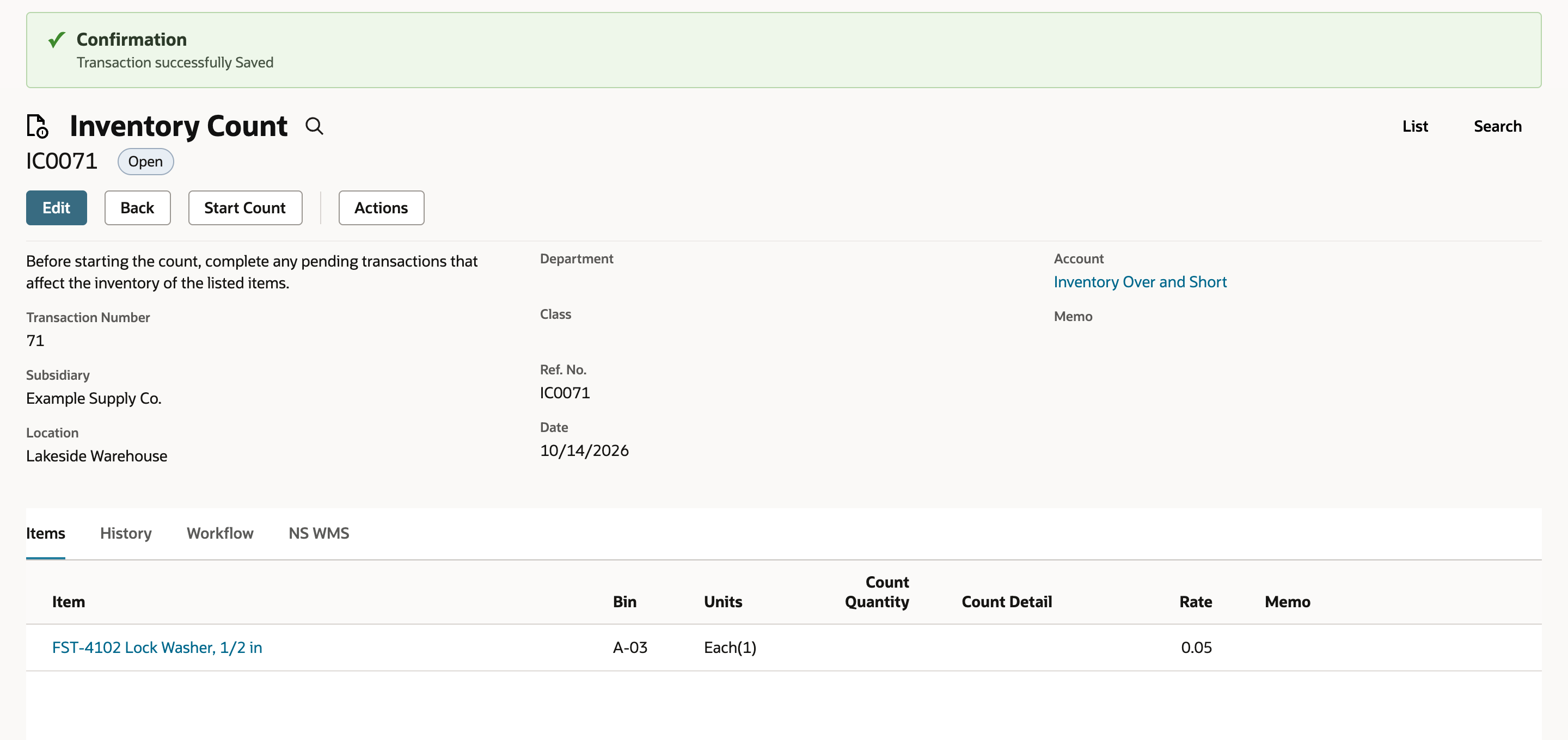Click the Ref. No. value IC0071
This screenshot has width=1568, height=740.
[565, 392]
